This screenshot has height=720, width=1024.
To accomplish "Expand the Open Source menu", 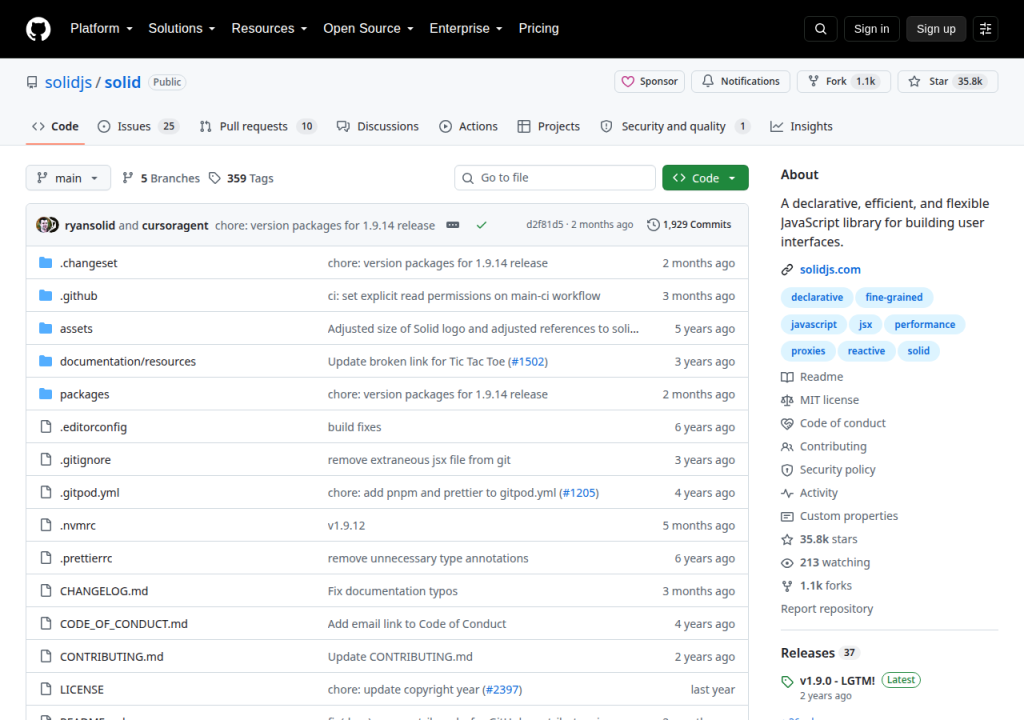I will point(368,29).
